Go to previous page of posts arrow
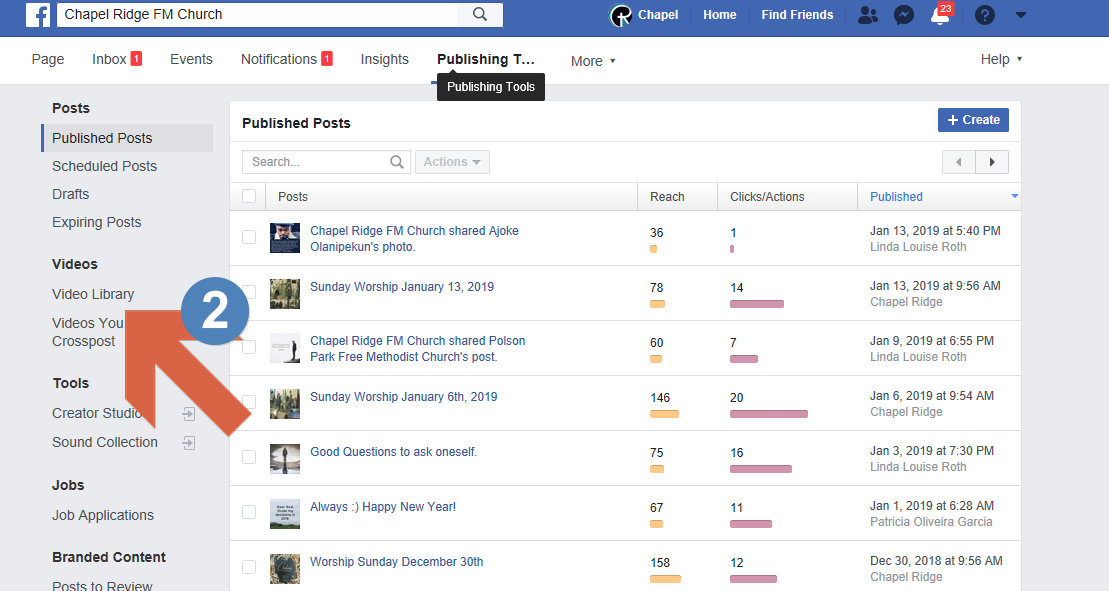The width and height of the screenshot is (1109, 591). point(959,162)
